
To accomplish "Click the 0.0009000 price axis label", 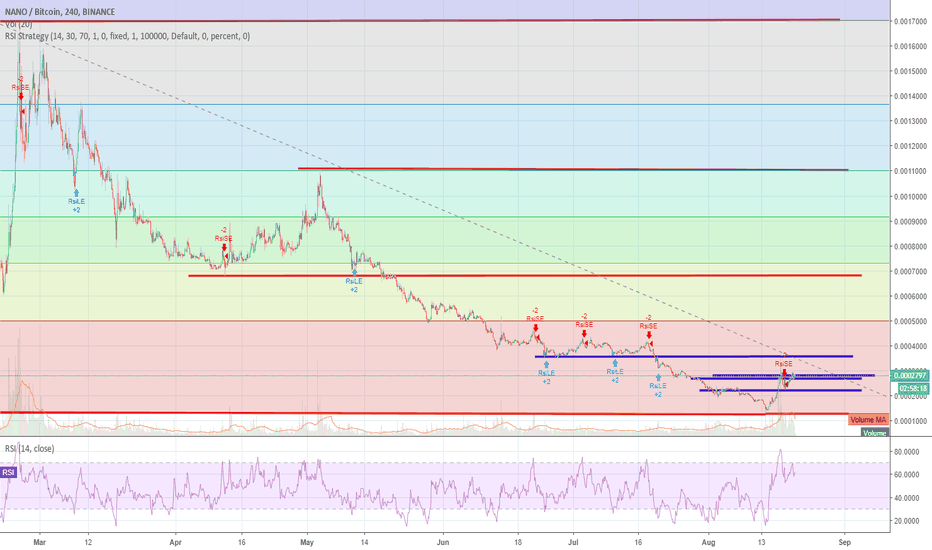I will [x=911, y=222].
